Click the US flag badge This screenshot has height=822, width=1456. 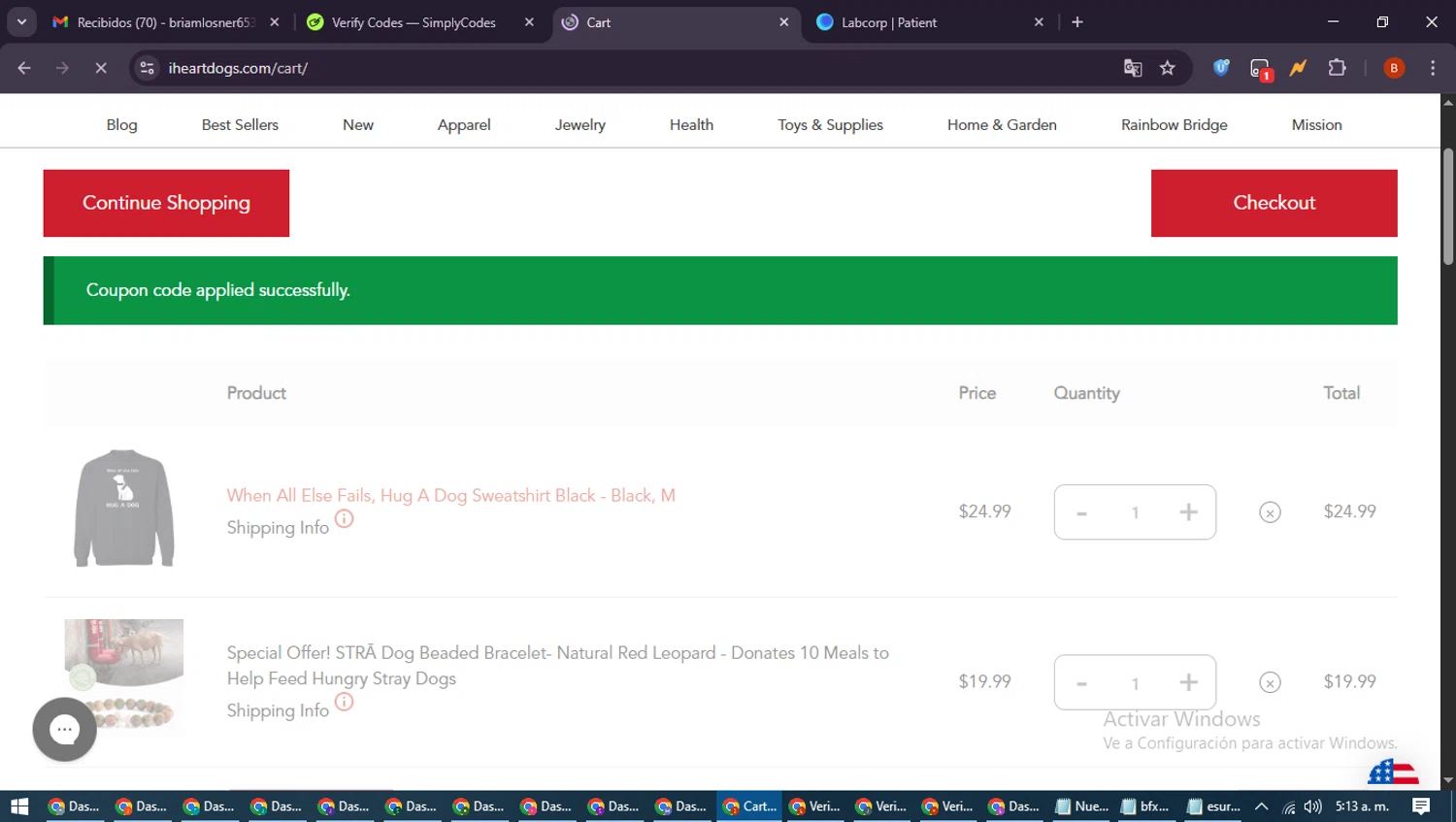click(1393, 773)
